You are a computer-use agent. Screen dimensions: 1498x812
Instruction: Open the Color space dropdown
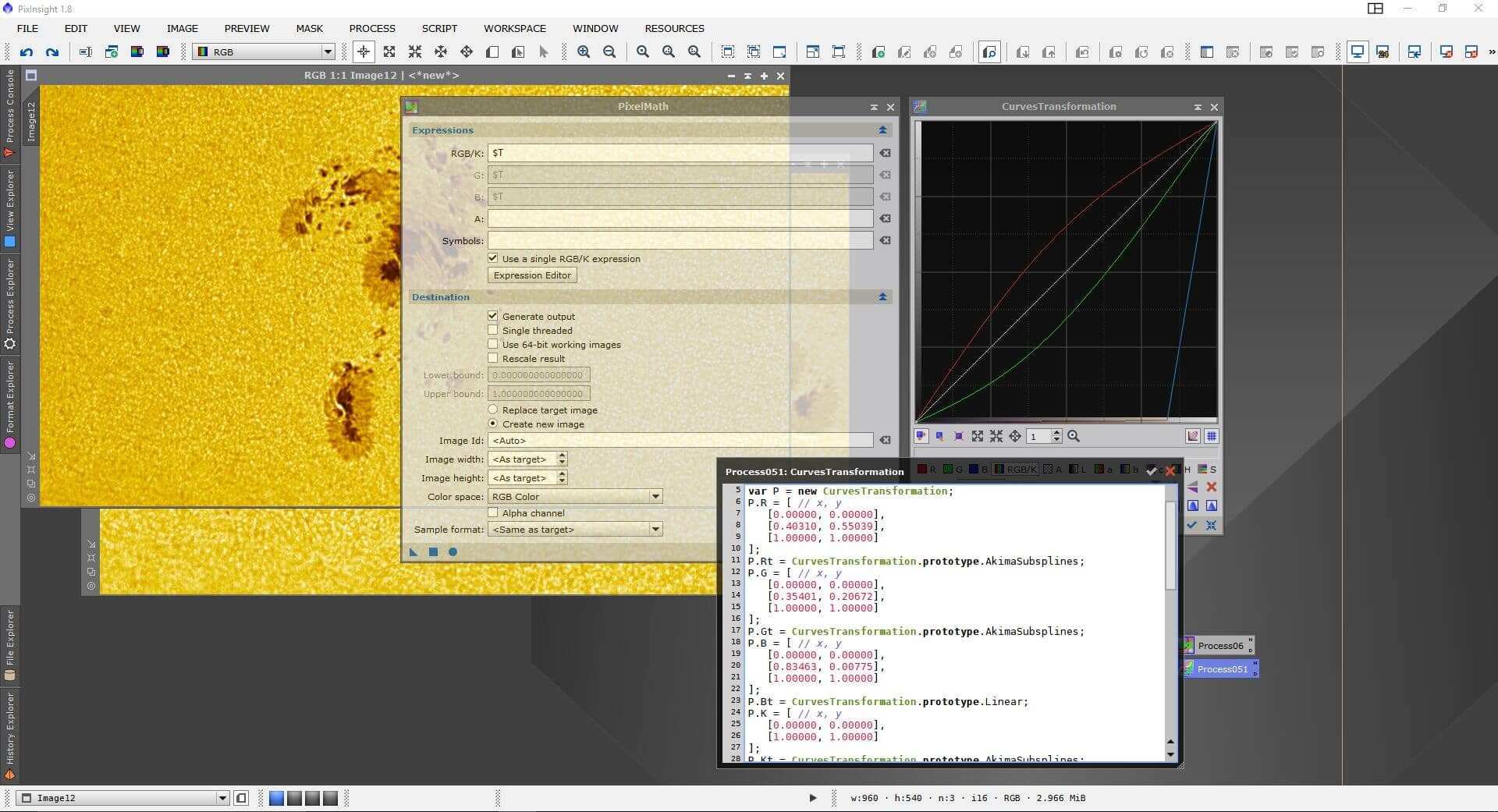(x=655, y=496)
